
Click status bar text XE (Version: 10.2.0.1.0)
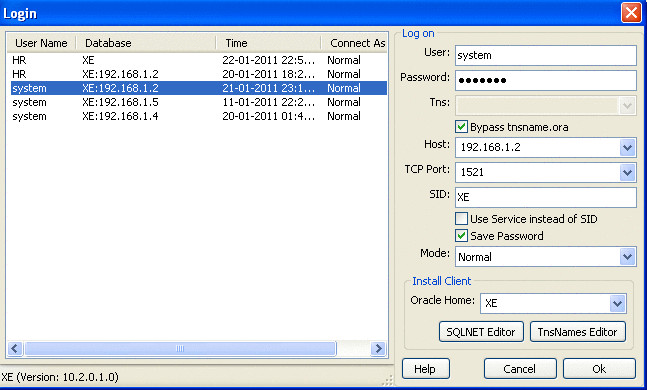click(60, 377)
